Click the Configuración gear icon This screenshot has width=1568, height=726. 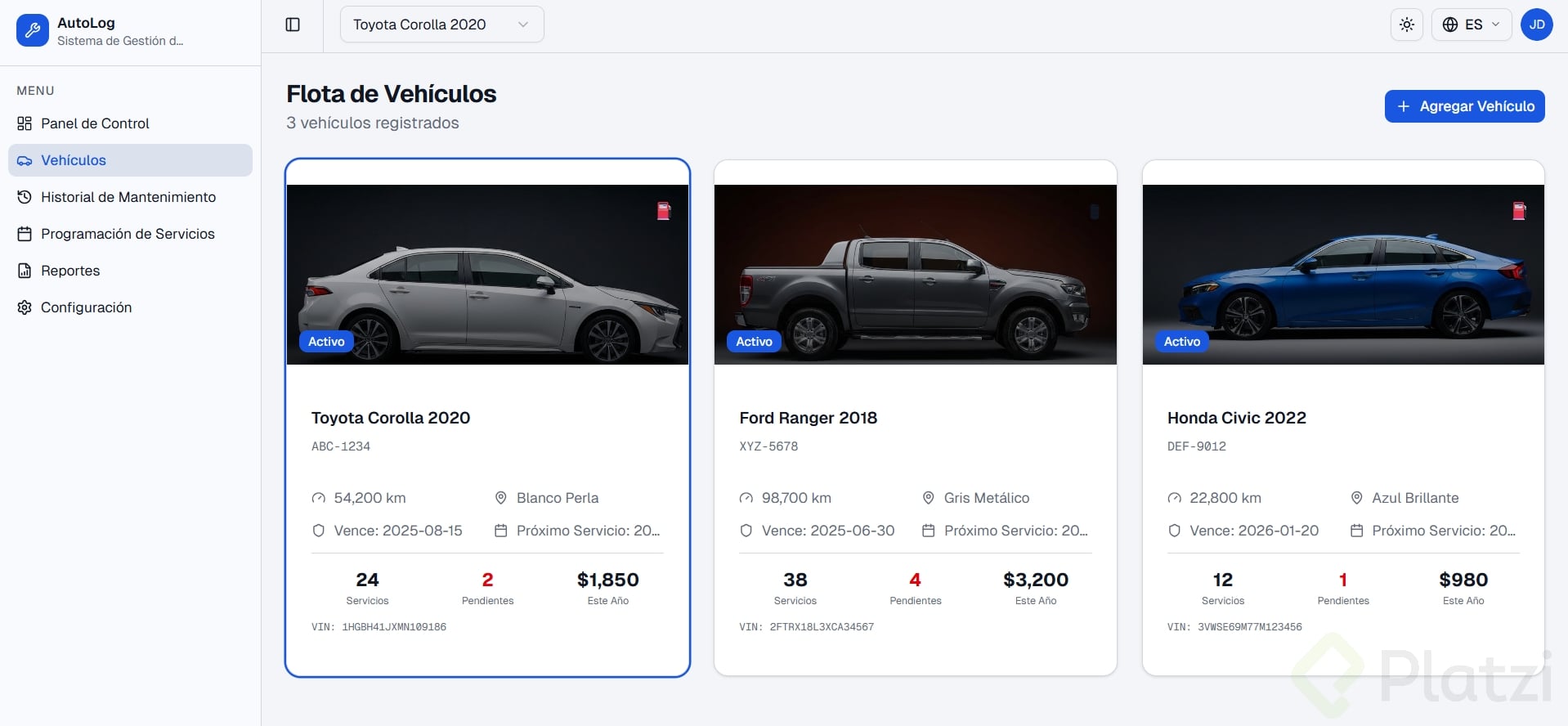[25, 307]
